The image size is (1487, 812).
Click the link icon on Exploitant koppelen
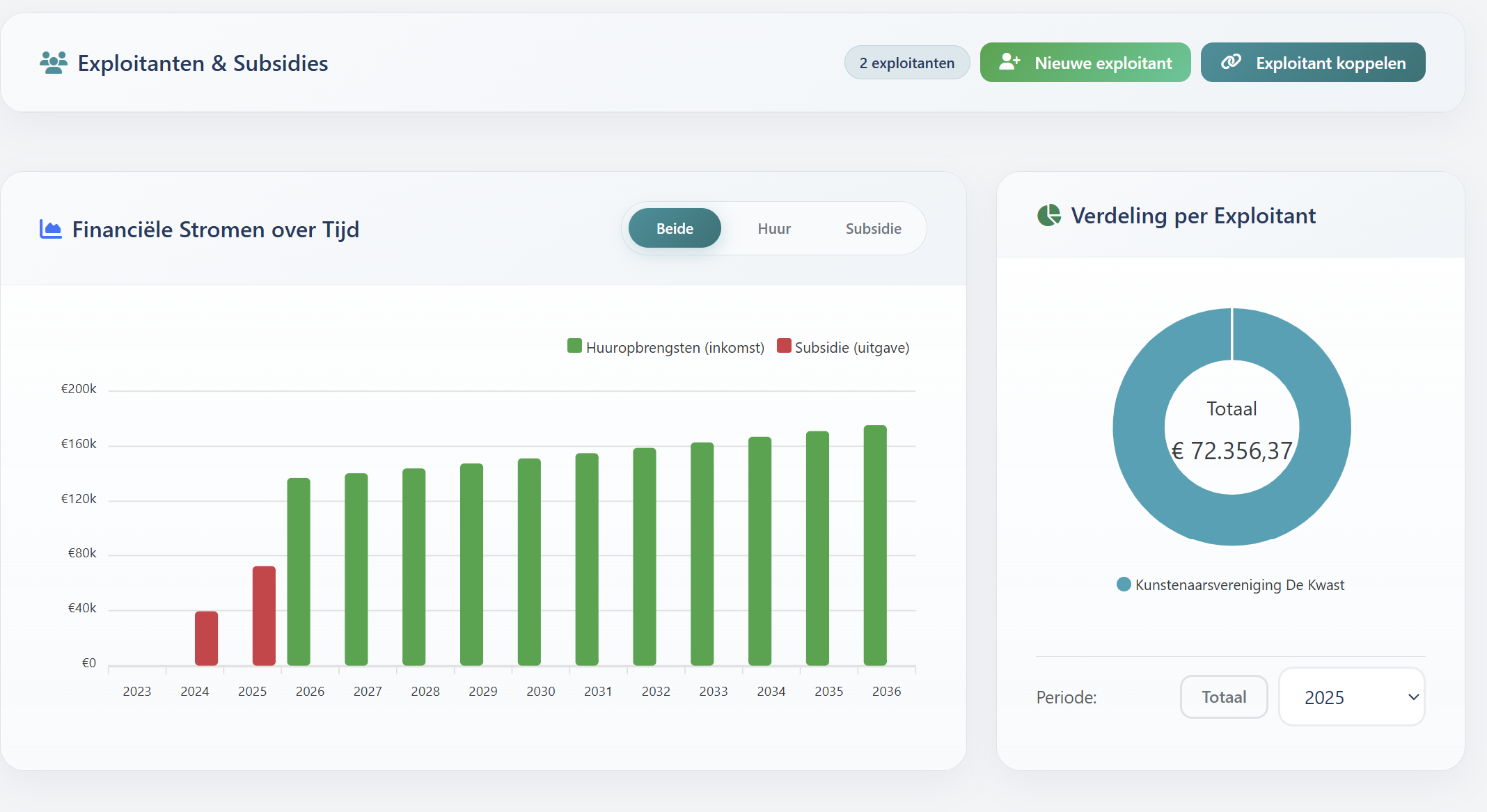pos(1232,62)
